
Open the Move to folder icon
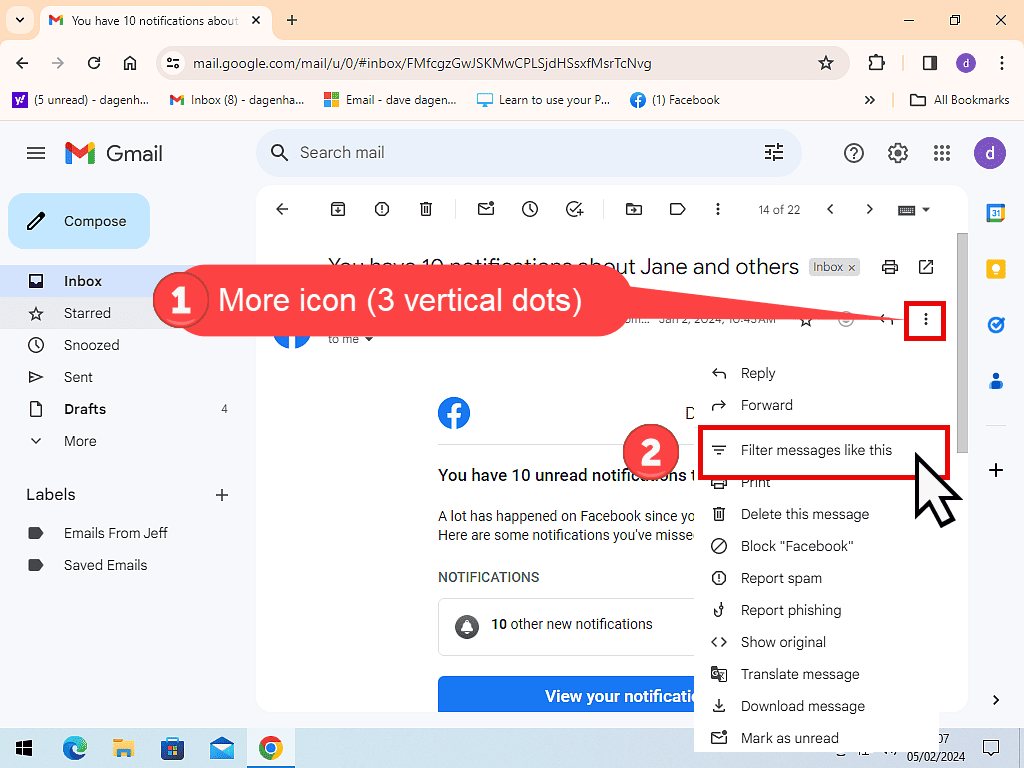[634, 209]
